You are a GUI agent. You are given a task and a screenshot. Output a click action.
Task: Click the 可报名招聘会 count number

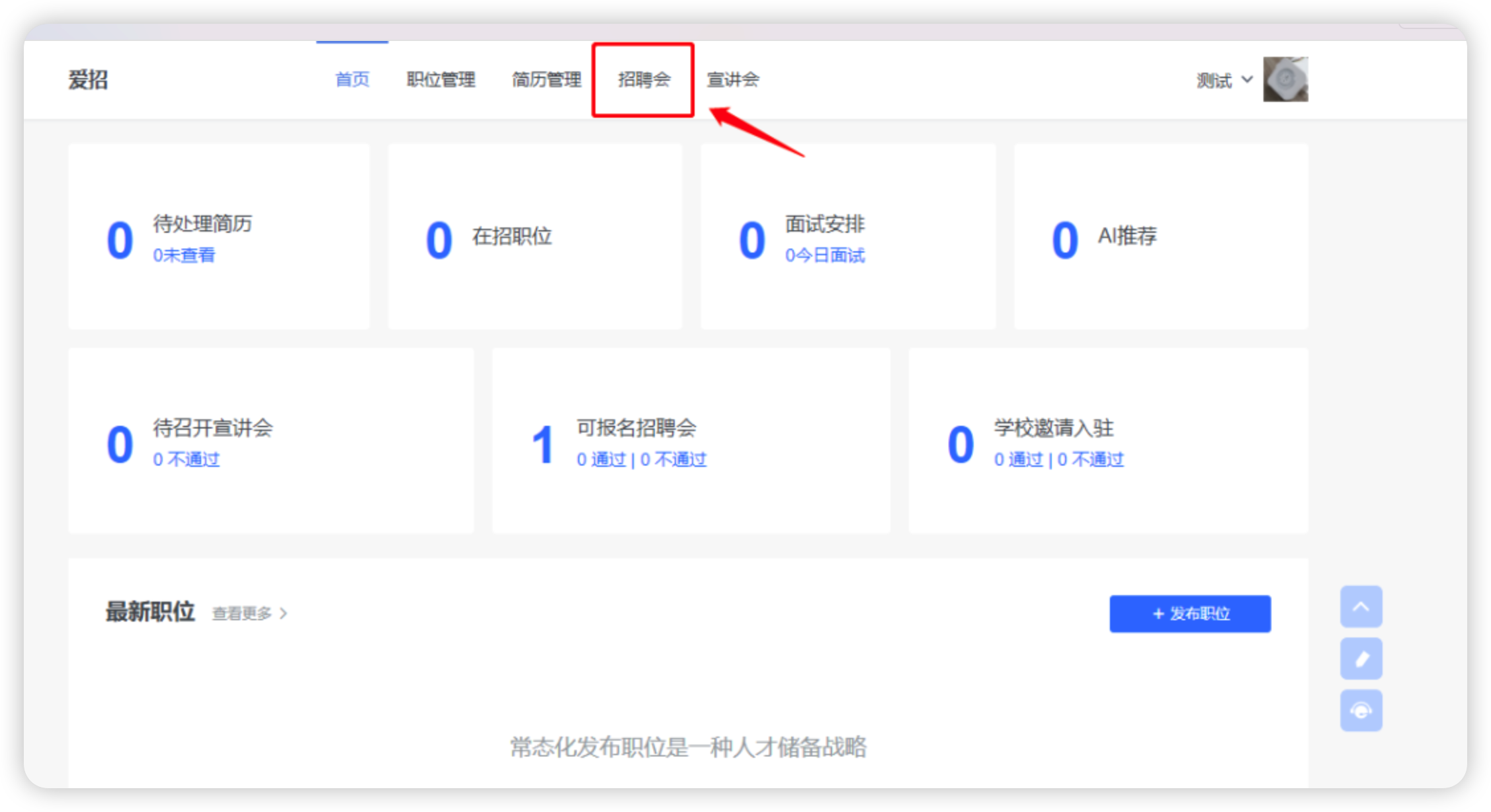(542, 444)
